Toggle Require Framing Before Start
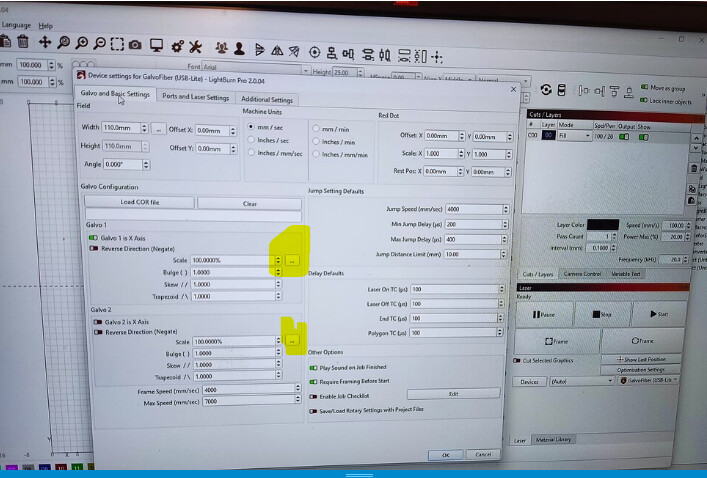This screenshot has height=478, width=707. click(x=313, y=382)
